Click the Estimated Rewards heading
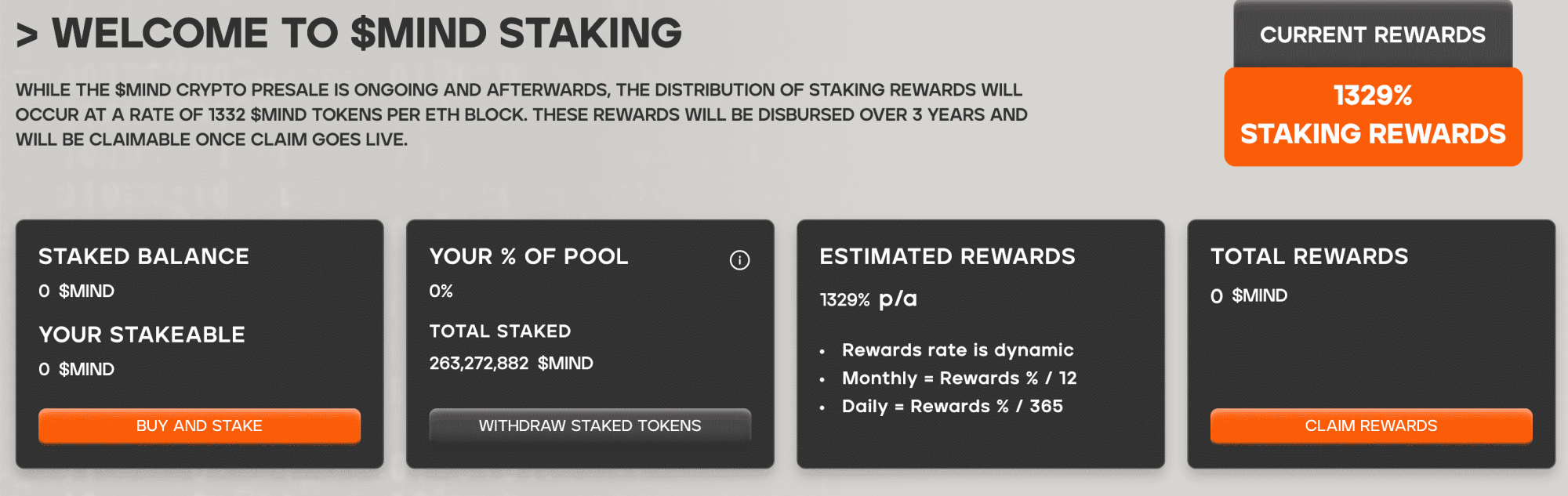1568x496 pixels. click(x=947, y=256)
